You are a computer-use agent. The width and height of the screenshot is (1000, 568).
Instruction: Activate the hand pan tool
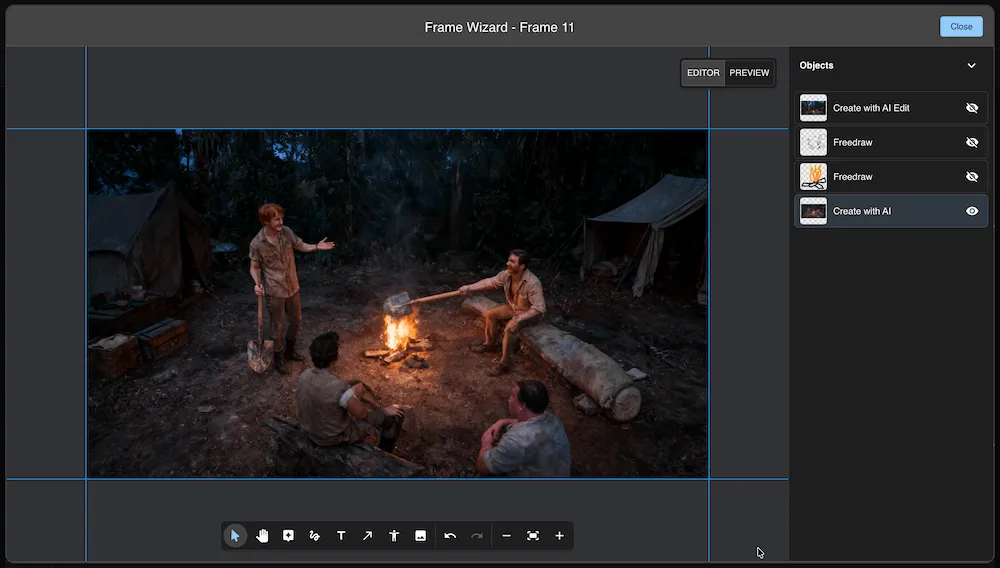tap(262, 535)
